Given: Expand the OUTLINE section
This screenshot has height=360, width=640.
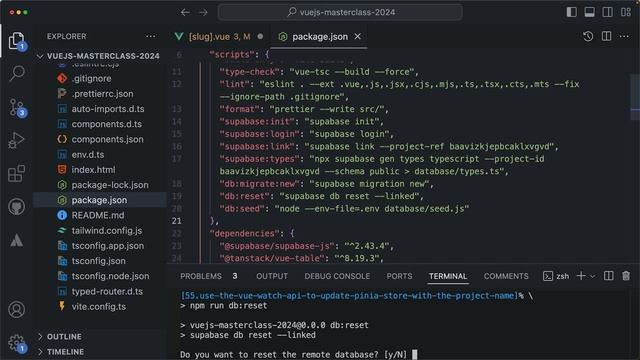Looking at the screenshot, I should (x=100, y=337).
